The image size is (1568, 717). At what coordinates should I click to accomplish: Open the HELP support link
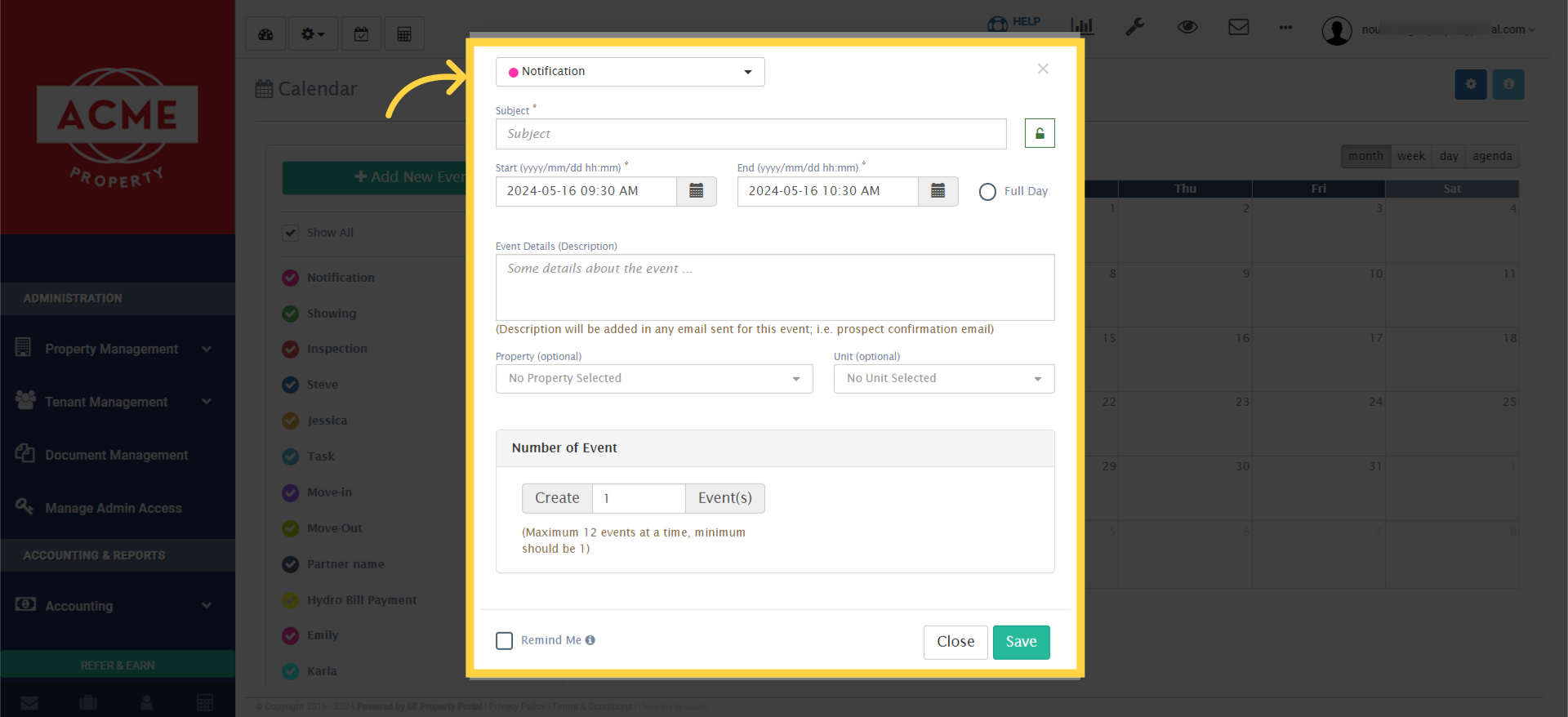tap(1013, 23)
